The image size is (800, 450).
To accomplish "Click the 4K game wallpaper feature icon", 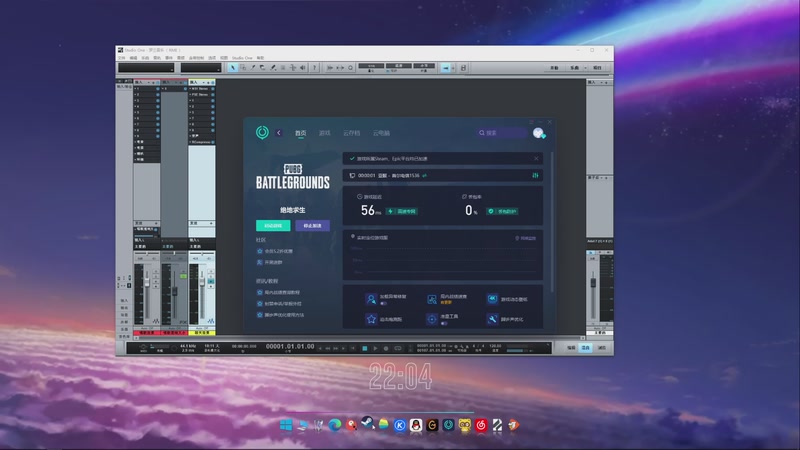I will click(x=492, y=299).
